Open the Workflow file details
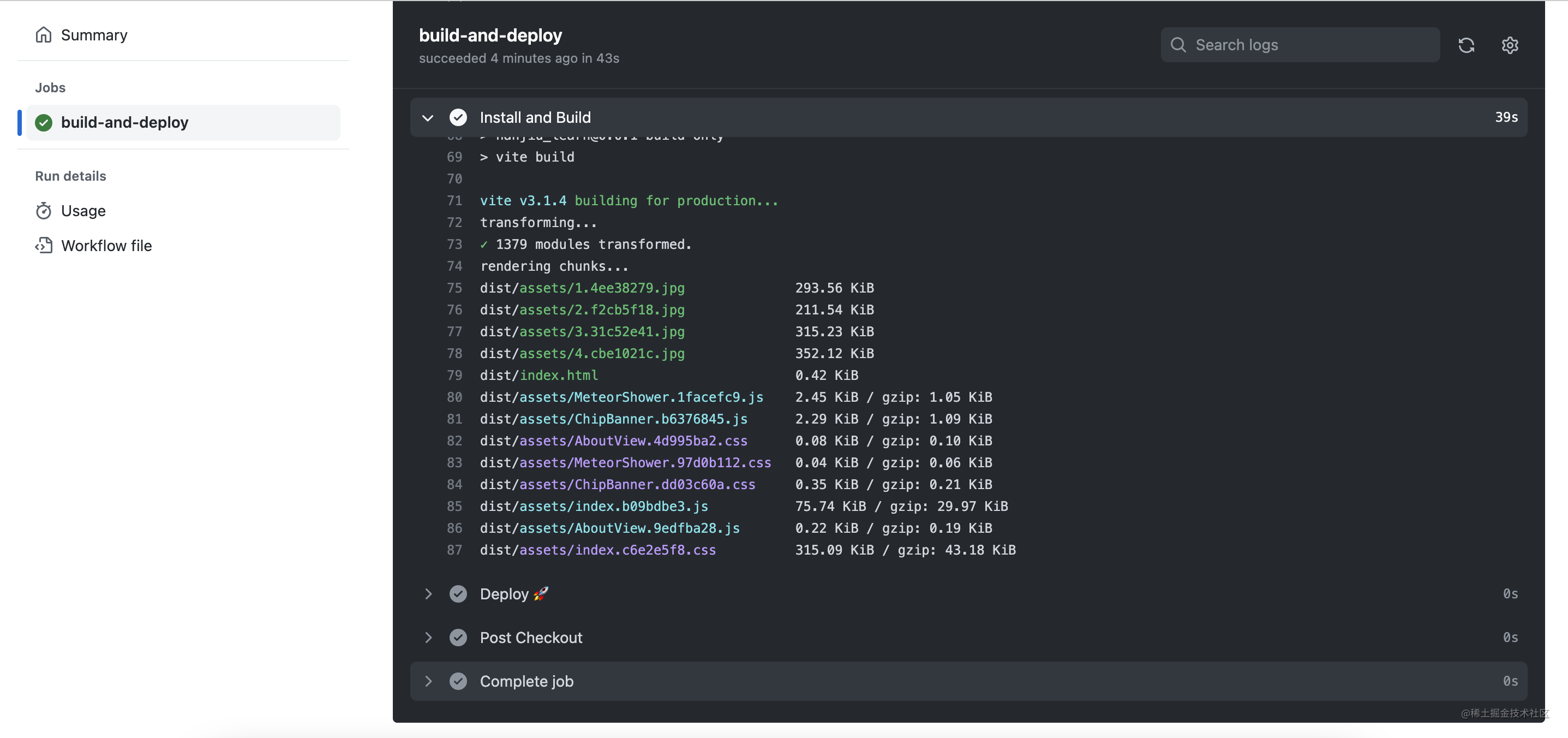 click(x=106, y=245)
